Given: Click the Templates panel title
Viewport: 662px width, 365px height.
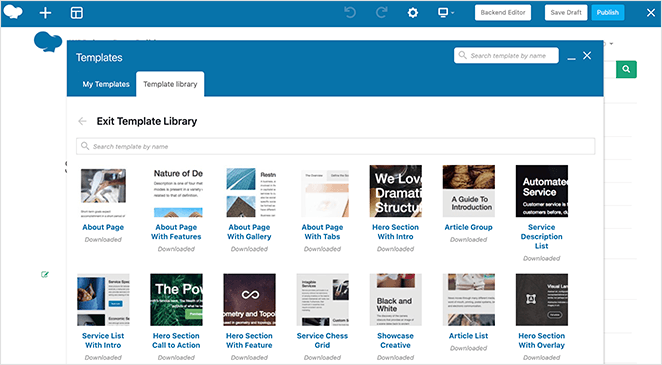Looking at the screenshot, I should 99,57.
